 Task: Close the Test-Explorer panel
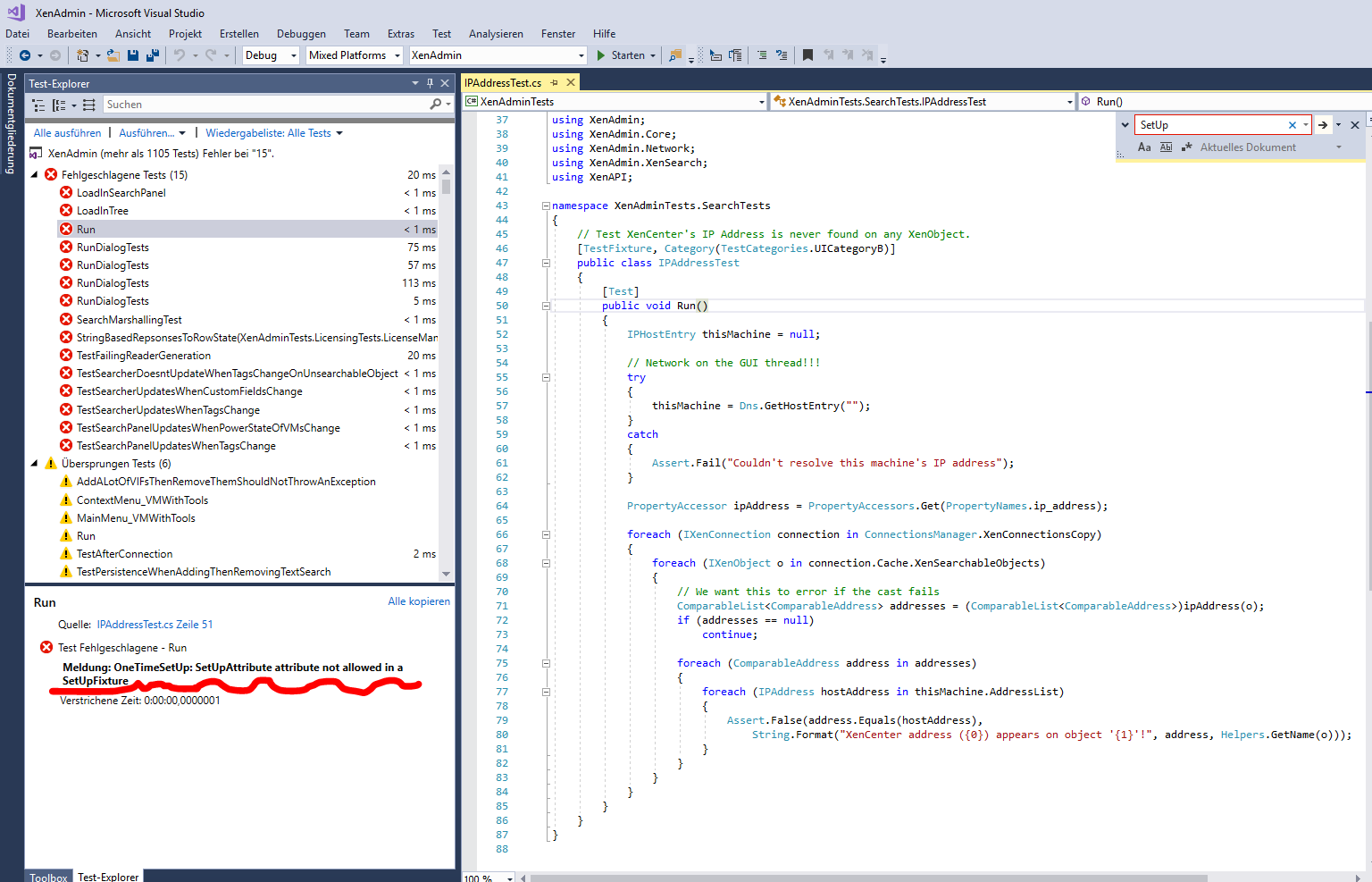click(446, 83)
